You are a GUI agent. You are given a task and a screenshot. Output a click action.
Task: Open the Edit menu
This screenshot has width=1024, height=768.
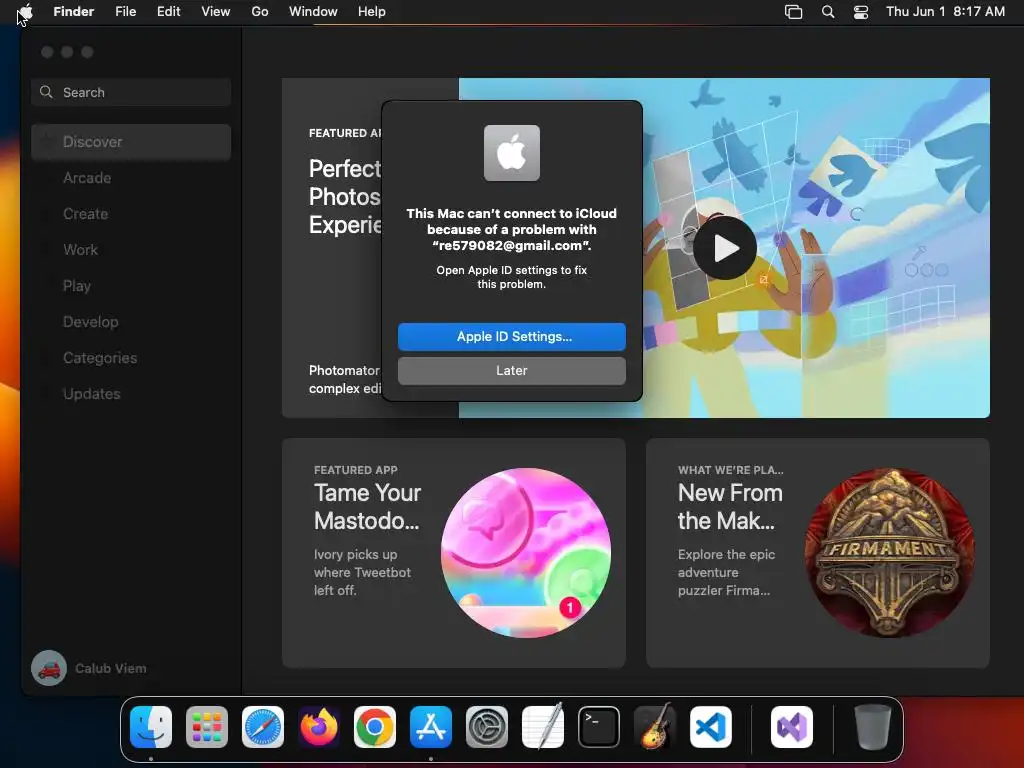tap(168, 12)
